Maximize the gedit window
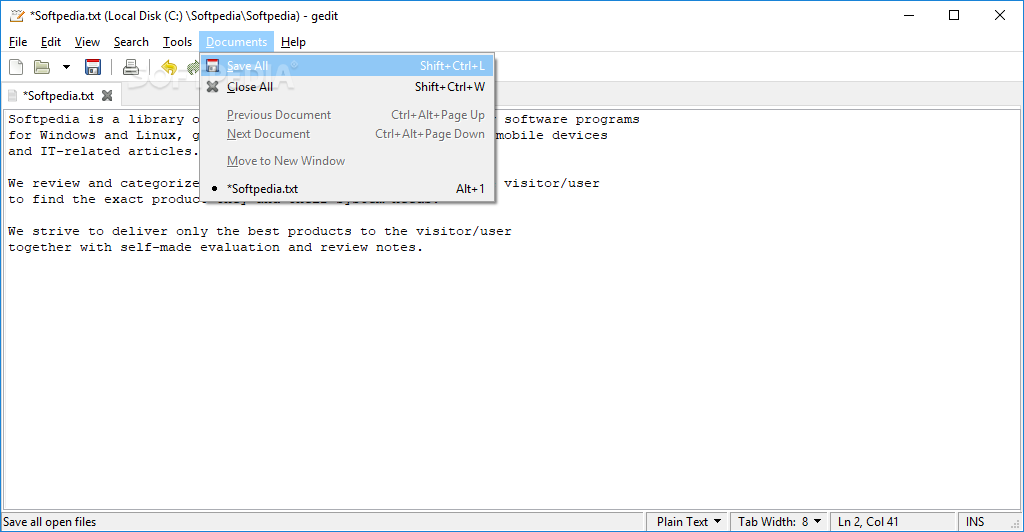This screenshot has height=532, width=1024. coord(954,16)
